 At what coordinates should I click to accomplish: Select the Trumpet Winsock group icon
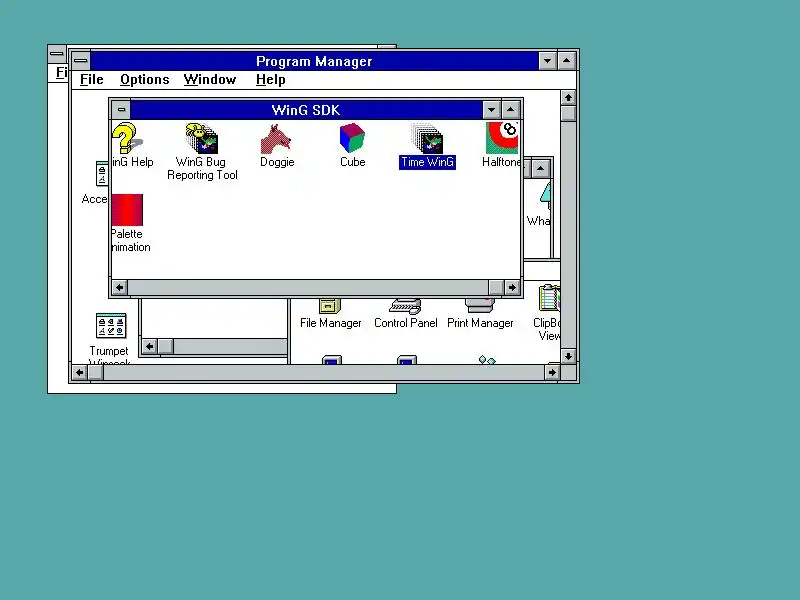pyautogui.click(x=111, y=326)
